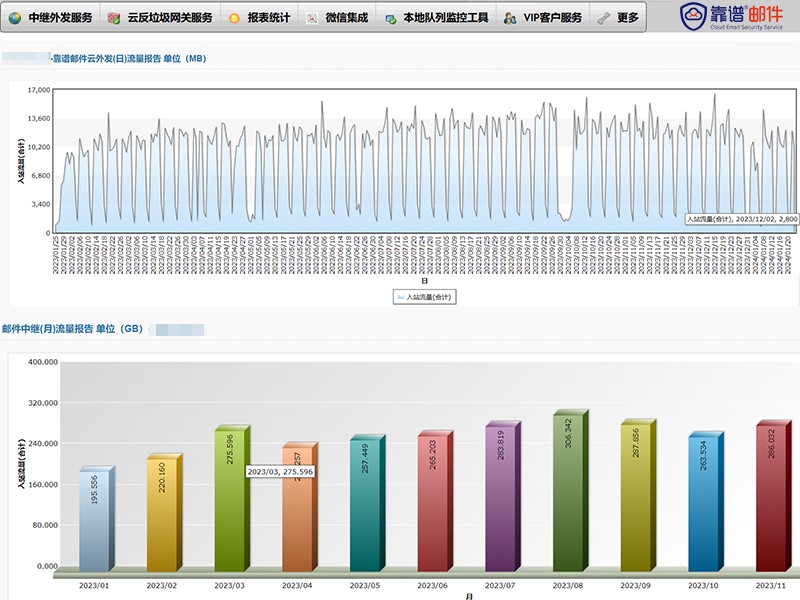Click the people icon beside VIP客户服务
Screen dimensions: 800x600
[509, 19]
